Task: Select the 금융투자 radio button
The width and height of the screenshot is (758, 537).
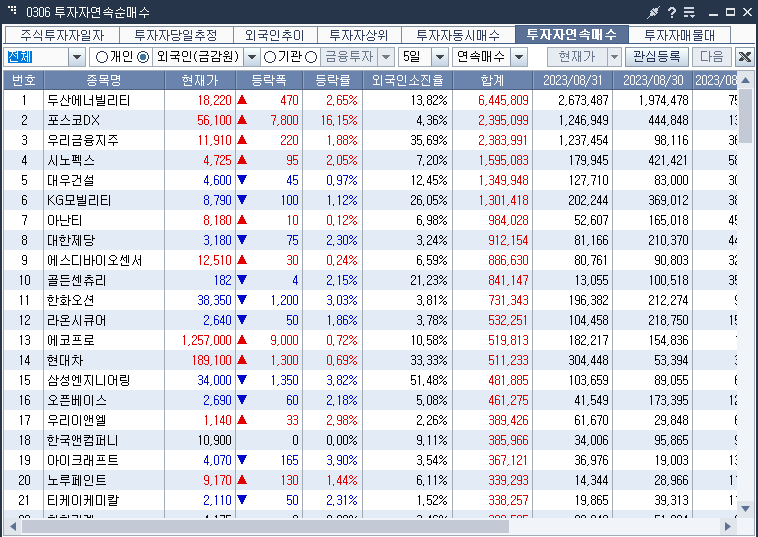Action: (312, 57)
